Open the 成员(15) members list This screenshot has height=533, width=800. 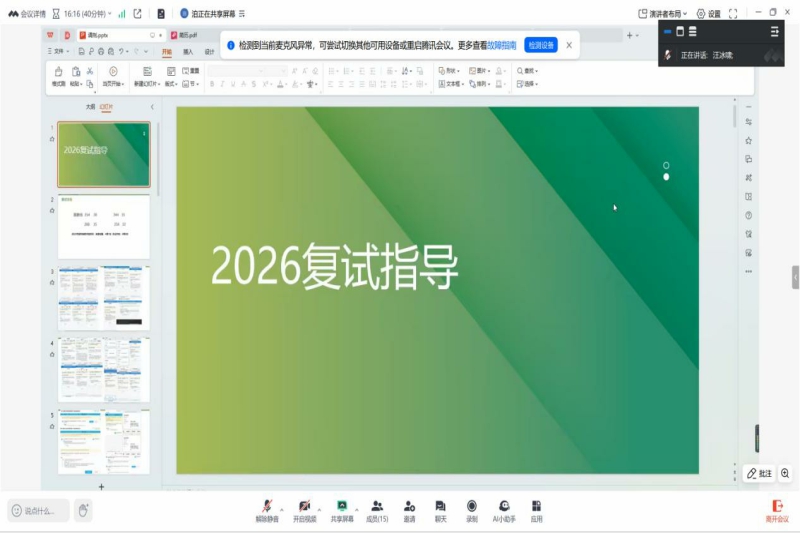[377, 507]
